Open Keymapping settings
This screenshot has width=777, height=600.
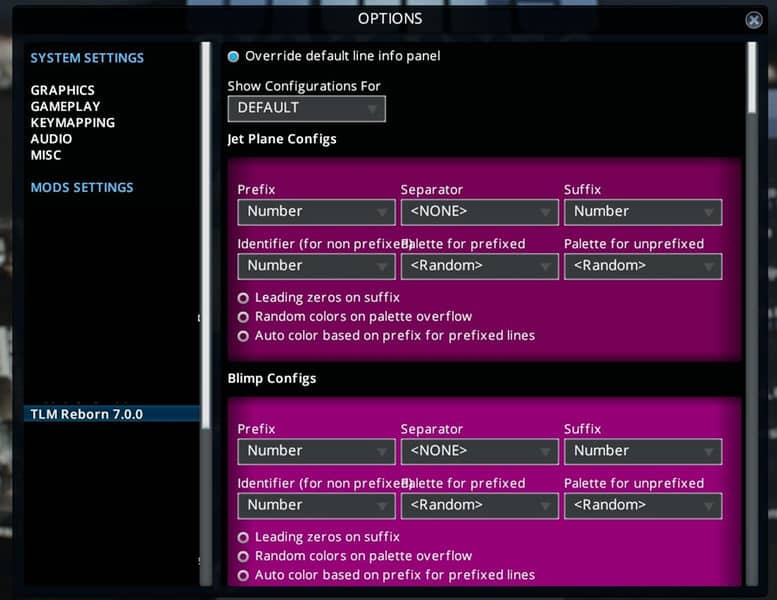click(x=72, y=123)
